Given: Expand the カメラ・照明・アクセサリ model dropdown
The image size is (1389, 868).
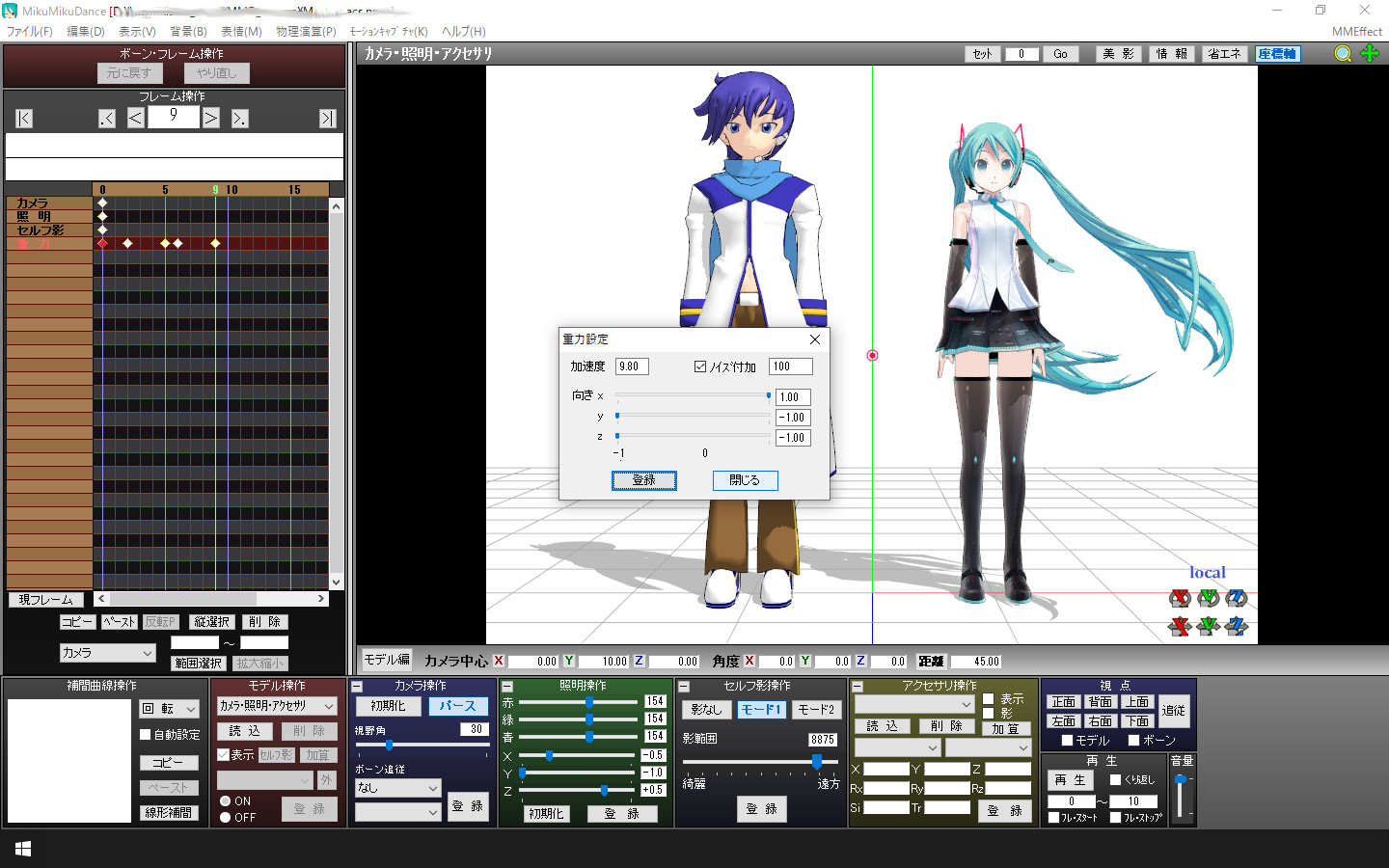Looking at the screenshot, I should click(277, 706).
